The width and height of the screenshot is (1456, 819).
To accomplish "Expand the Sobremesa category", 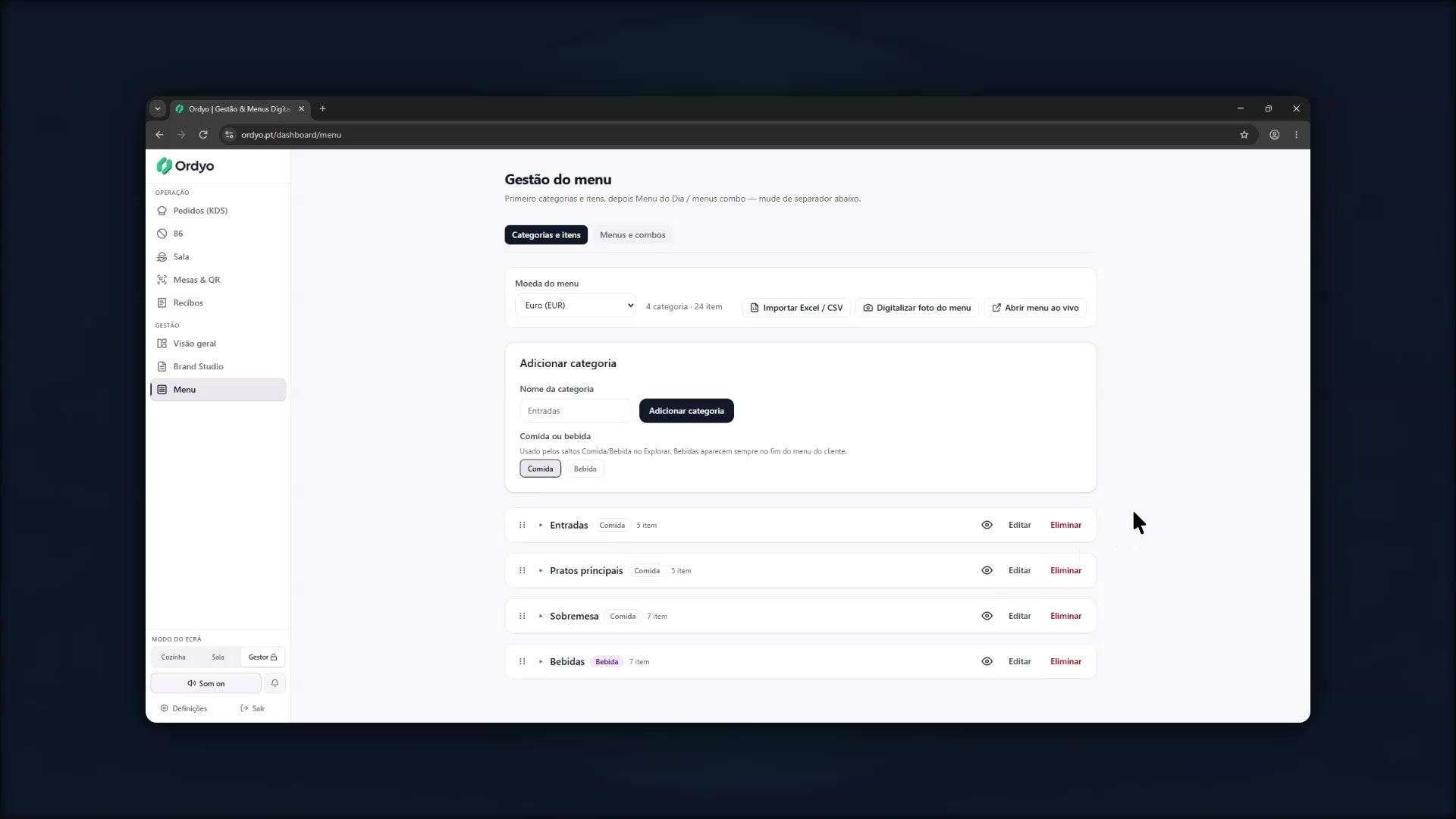I will [x=541, y=616].
